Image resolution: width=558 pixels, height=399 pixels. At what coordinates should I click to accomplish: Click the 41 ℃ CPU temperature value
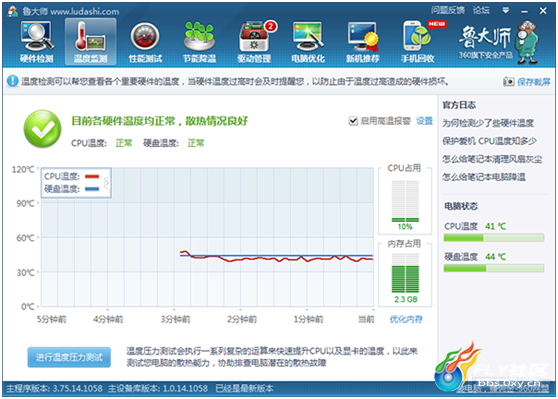(x=495, y=226)
